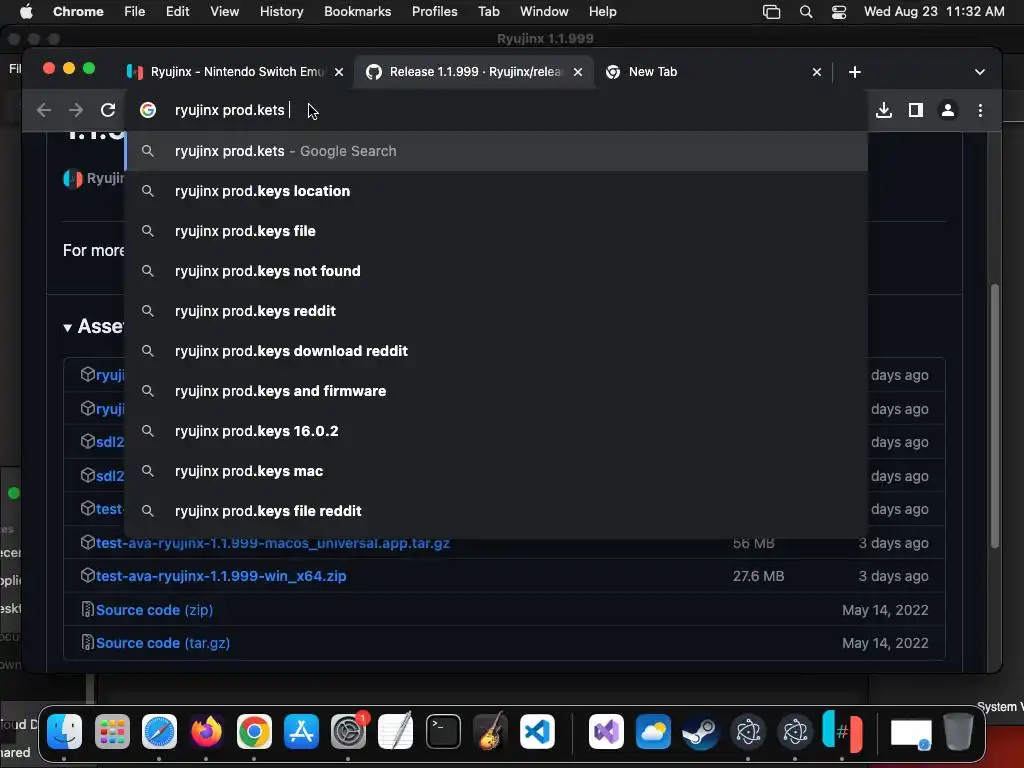Select suggestion ryujinx prod.keys file

click(x=496, y=231)
